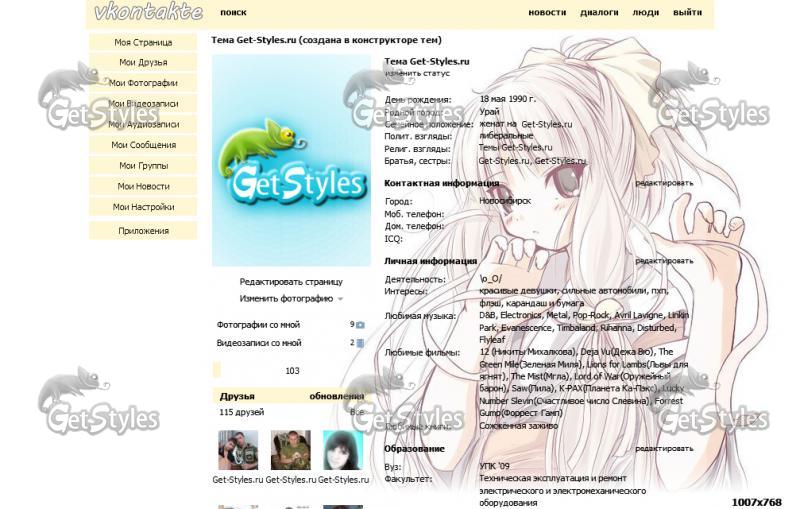Click the rating bar showing 103

pyautogui.click(x=291, y=371)
